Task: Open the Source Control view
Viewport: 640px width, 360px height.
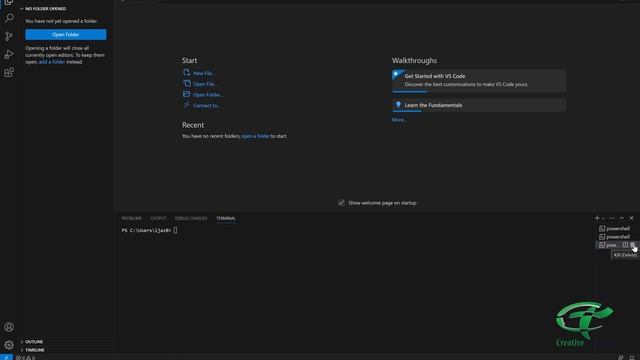Action: click(9, 36)
